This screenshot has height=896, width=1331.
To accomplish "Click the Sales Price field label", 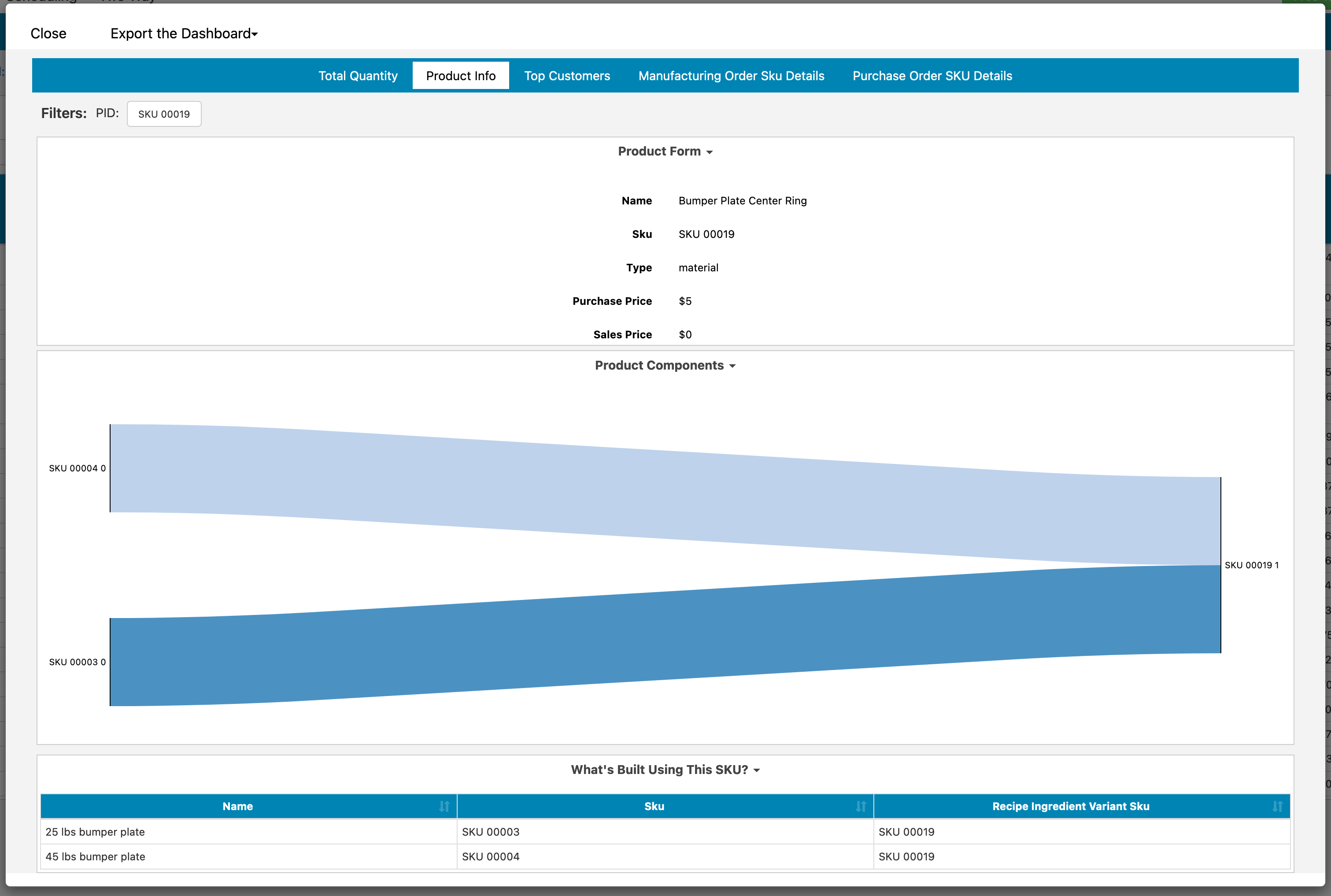I will click(623, 334).
